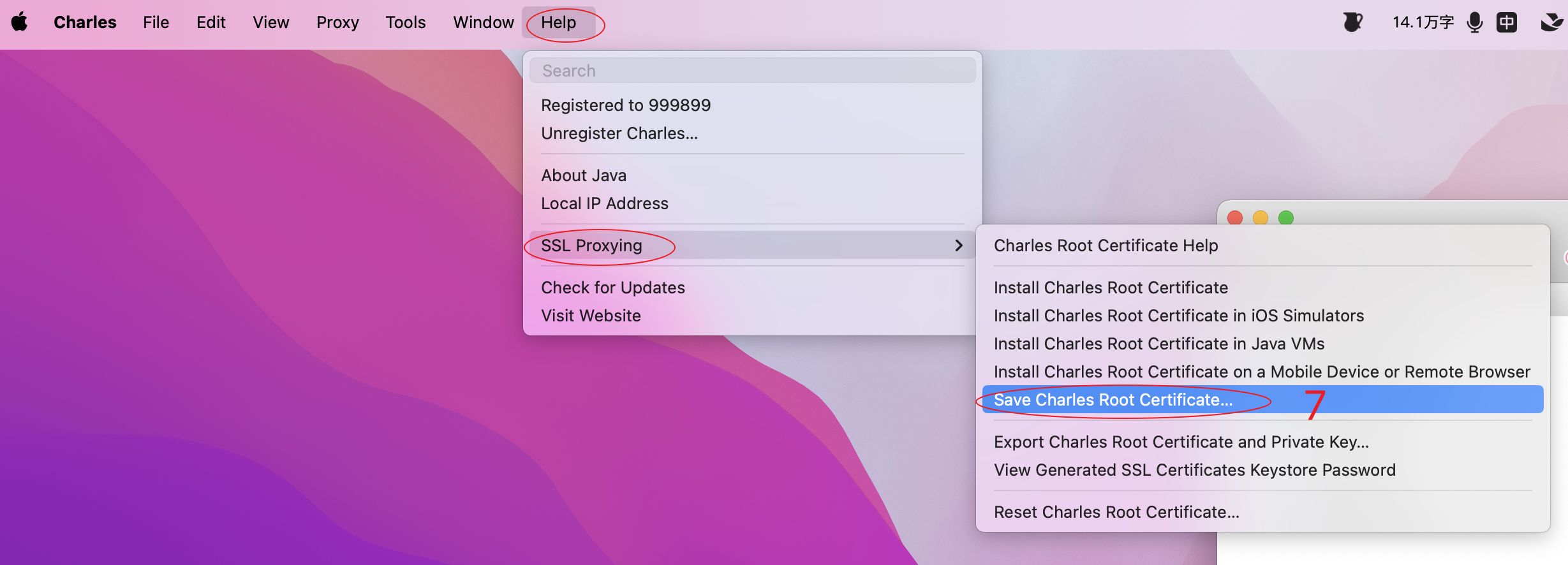
Task: Install certificate on Mobile Device or Remote Browser
Action: [1263, 372]
